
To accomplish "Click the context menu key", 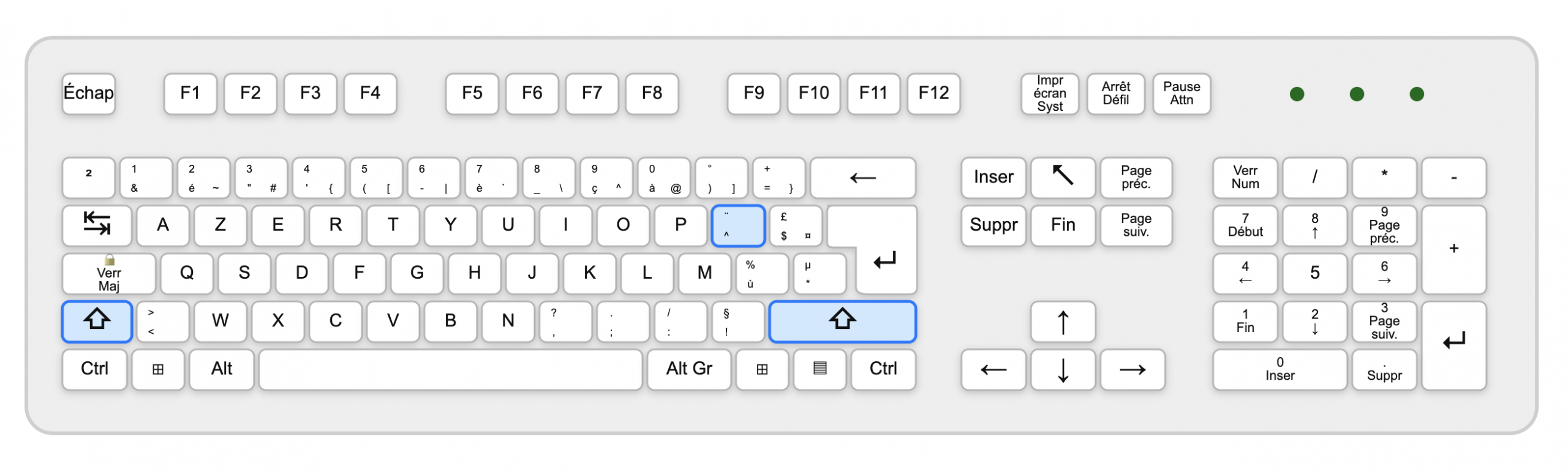I will [x=820, y=369].
